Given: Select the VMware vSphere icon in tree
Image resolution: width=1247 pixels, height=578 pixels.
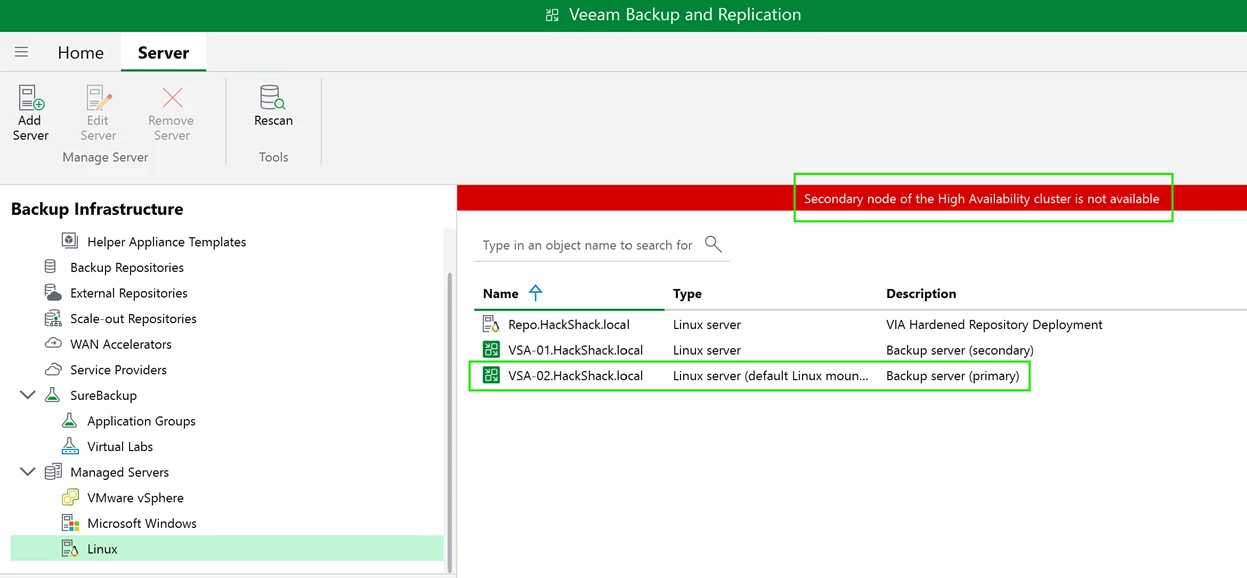Looking at the screenshot, I should tap(70, 497).
